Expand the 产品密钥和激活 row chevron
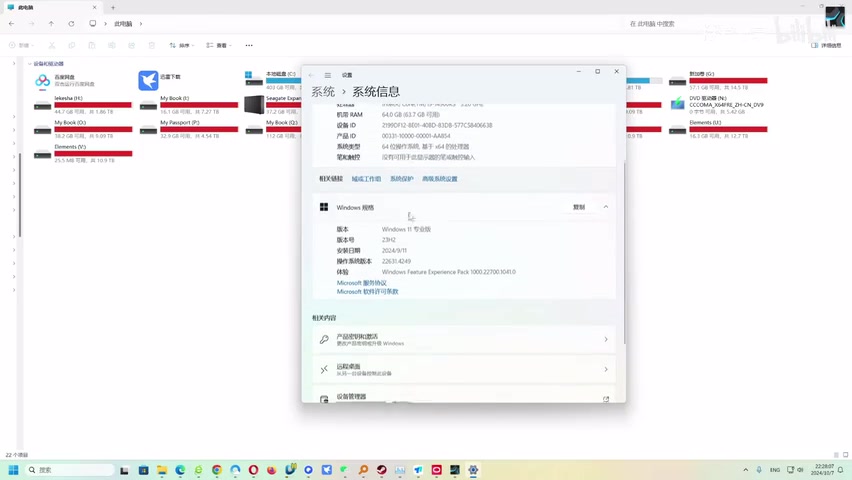The width and height of the screenshot is (852, 480). (x=606, y=339)
